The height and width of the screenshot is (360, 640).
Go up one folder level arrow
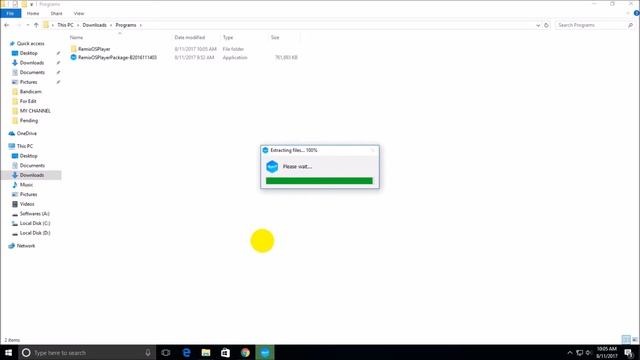coord(36,25)
